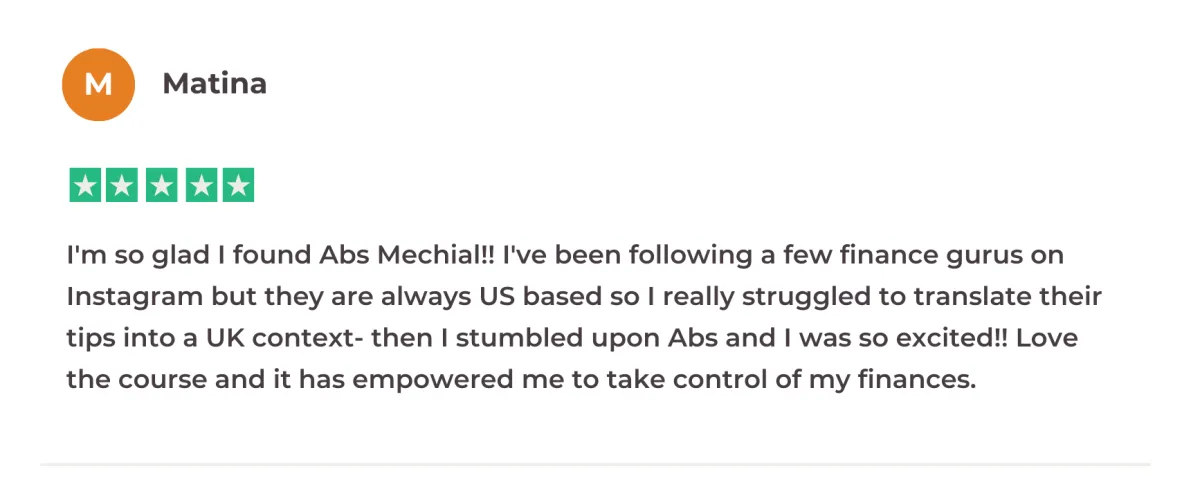The image size is (1200, 480).
Task: Click the fifth and last rating star
Action: [x=237, y=185]
